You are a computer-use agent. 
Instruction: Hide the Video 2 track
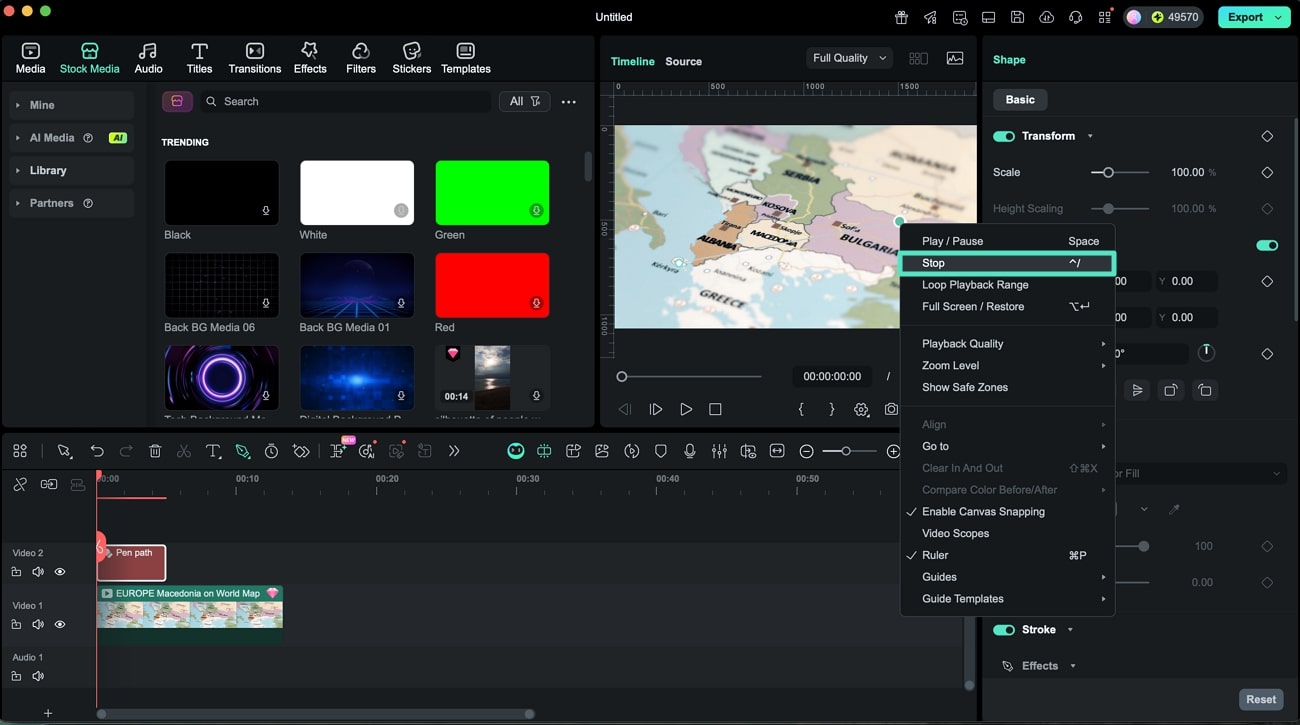[x=60, y=572]
